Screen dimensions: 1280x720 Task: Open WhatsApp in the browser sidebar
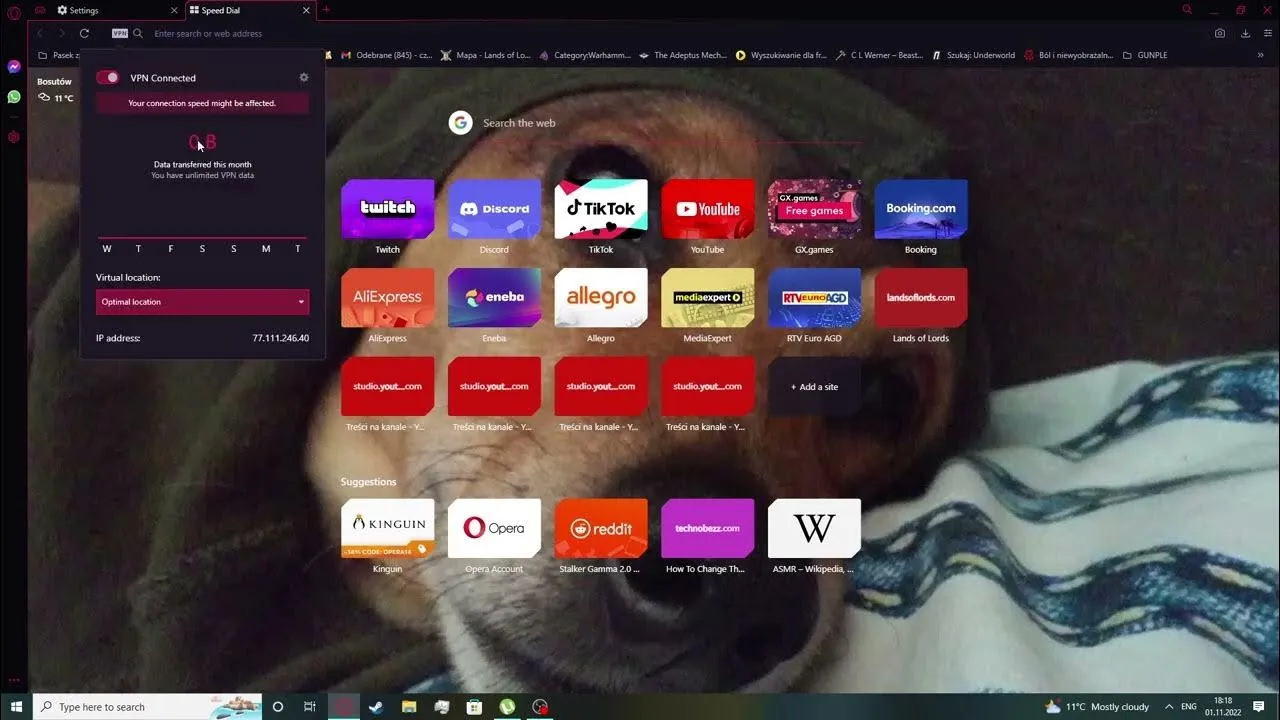[13, 97]
